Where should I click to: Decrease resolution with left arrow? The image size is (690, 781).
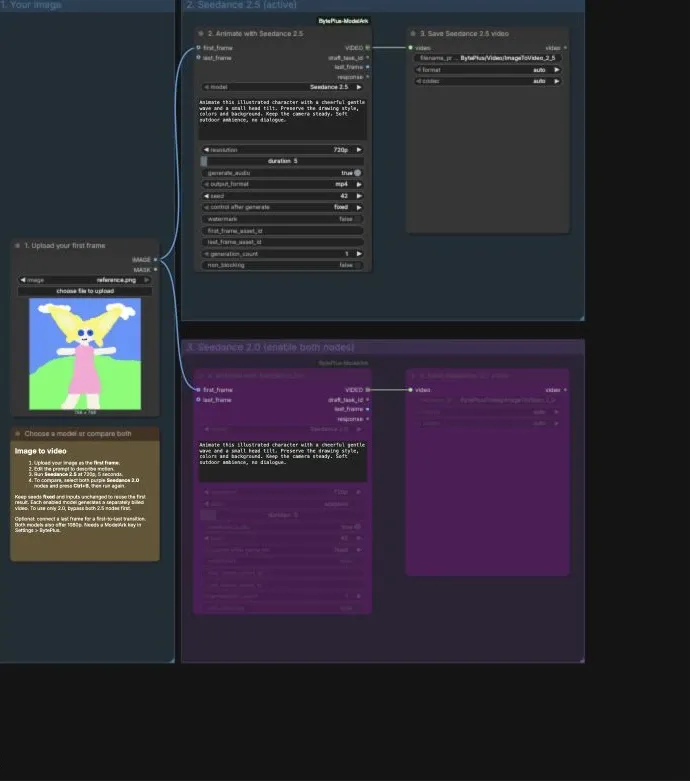(x=206, y=150)
